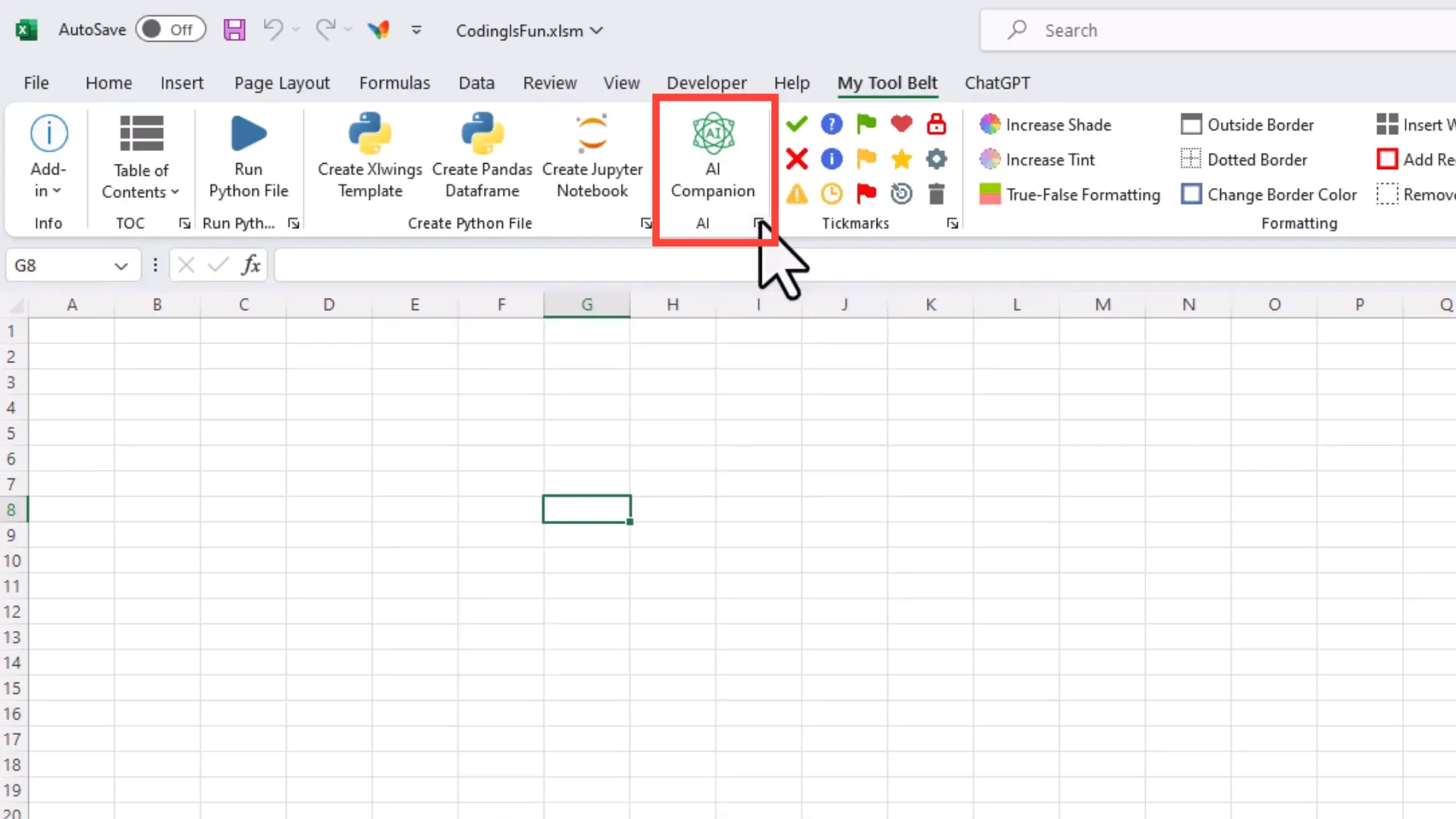Image resolution: width=1456 pixels, height=819 pixels.
Task: Expand the Table of Contents dropdown
Action: pos(176,192)
